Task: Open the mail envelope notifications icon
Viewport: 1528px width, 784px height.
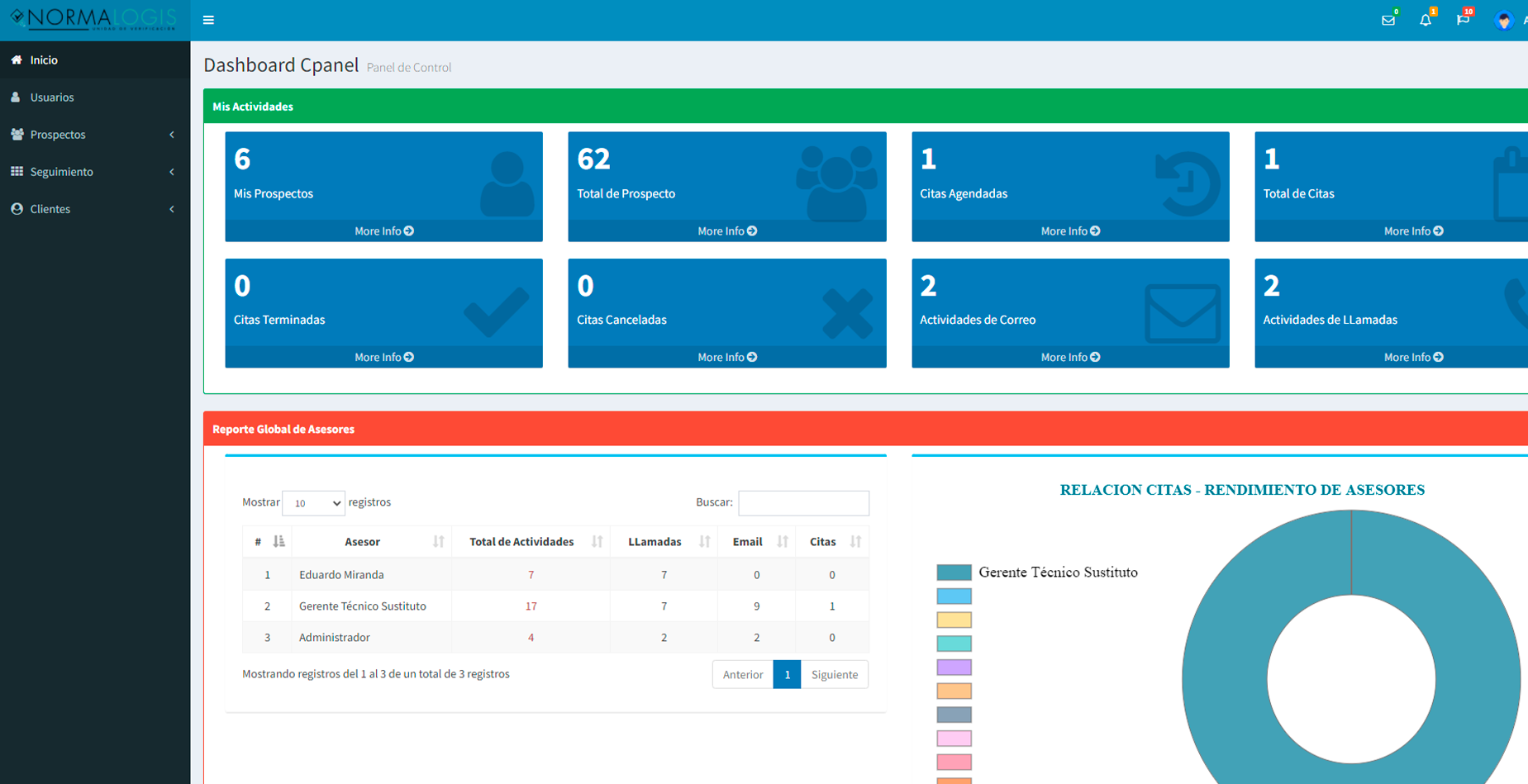Action: coord(1388,20)
